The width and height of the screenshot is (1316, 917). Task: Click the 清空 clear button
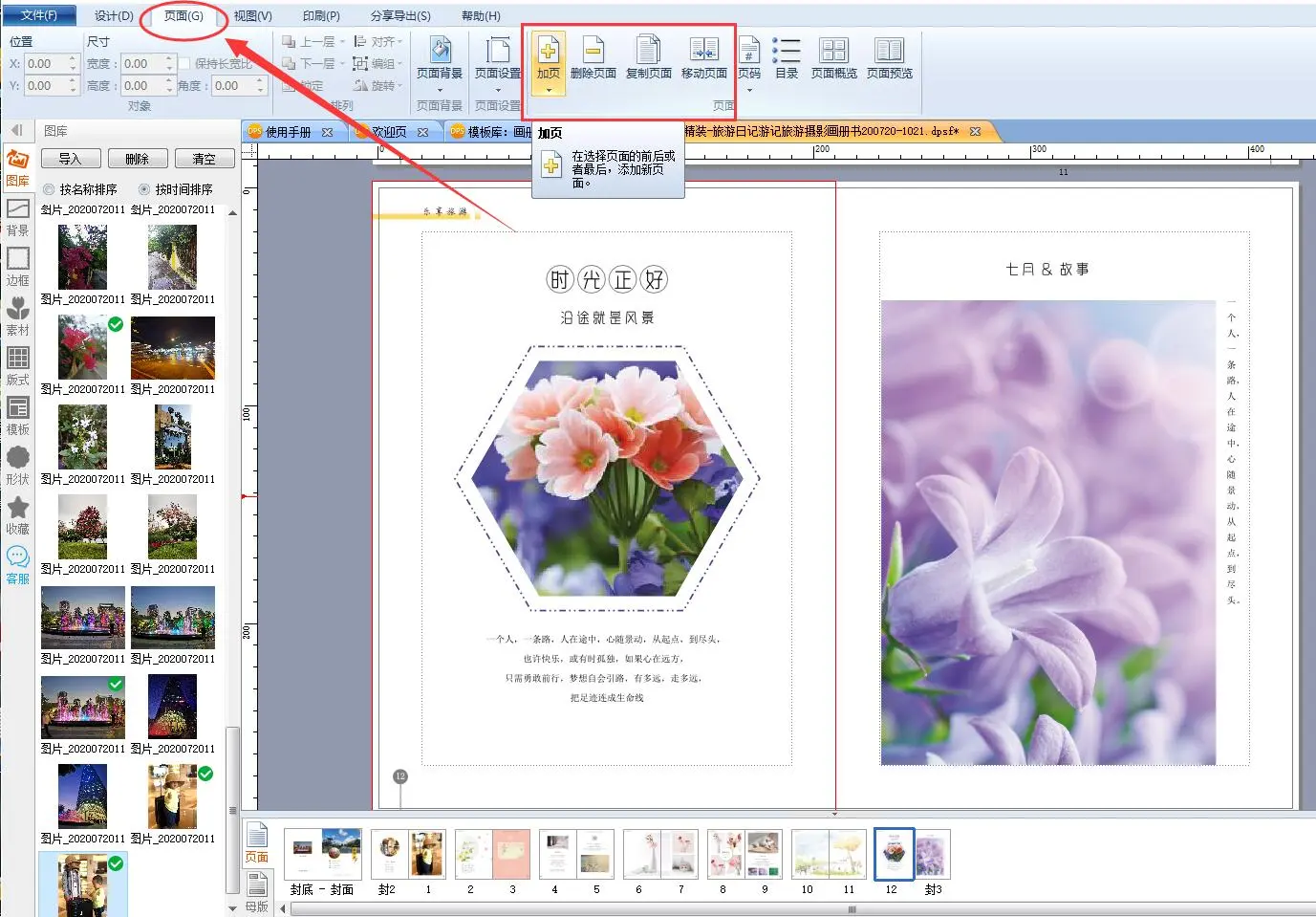pos(204,159)
